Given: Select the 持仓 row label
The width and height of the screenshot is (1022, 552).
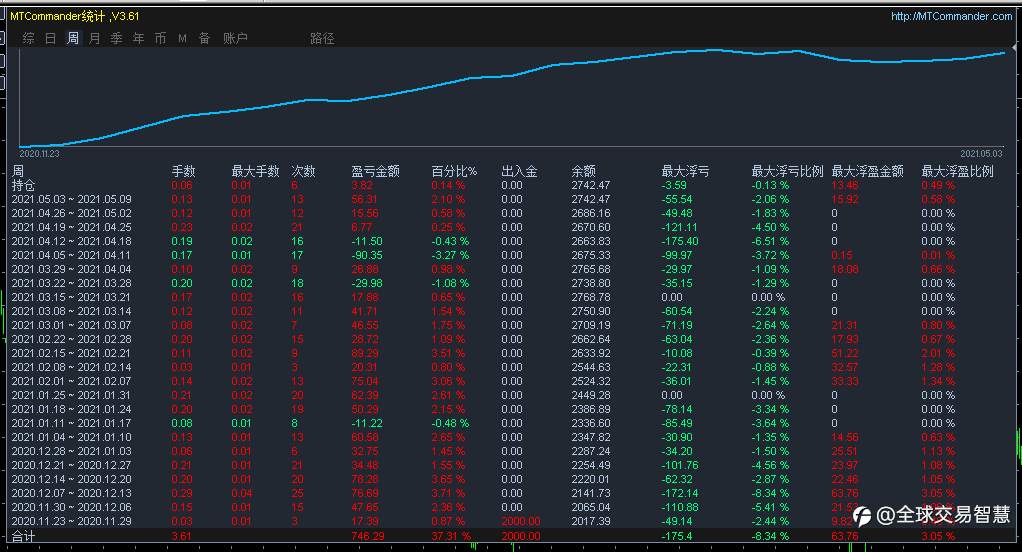Looking at the screenshot, I should [x=23, y=186].
